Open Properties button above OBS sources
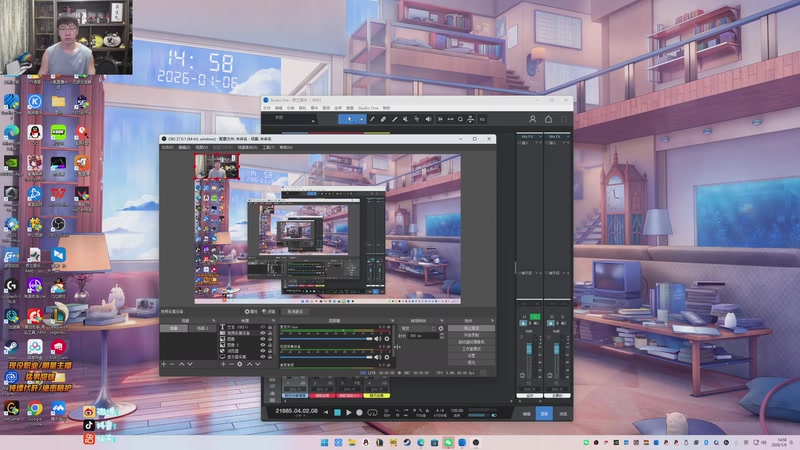This screenshot has height=450, width=800. [x=251, y=312]
